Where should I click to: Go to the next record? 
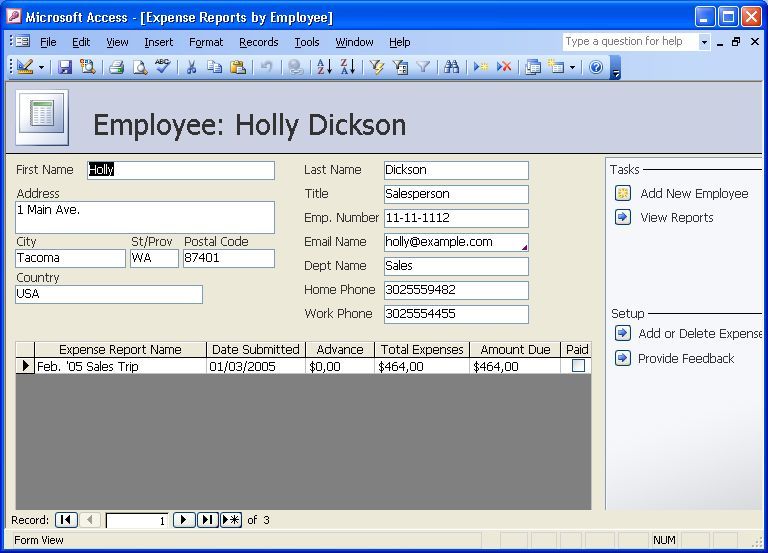click(184, 520)
